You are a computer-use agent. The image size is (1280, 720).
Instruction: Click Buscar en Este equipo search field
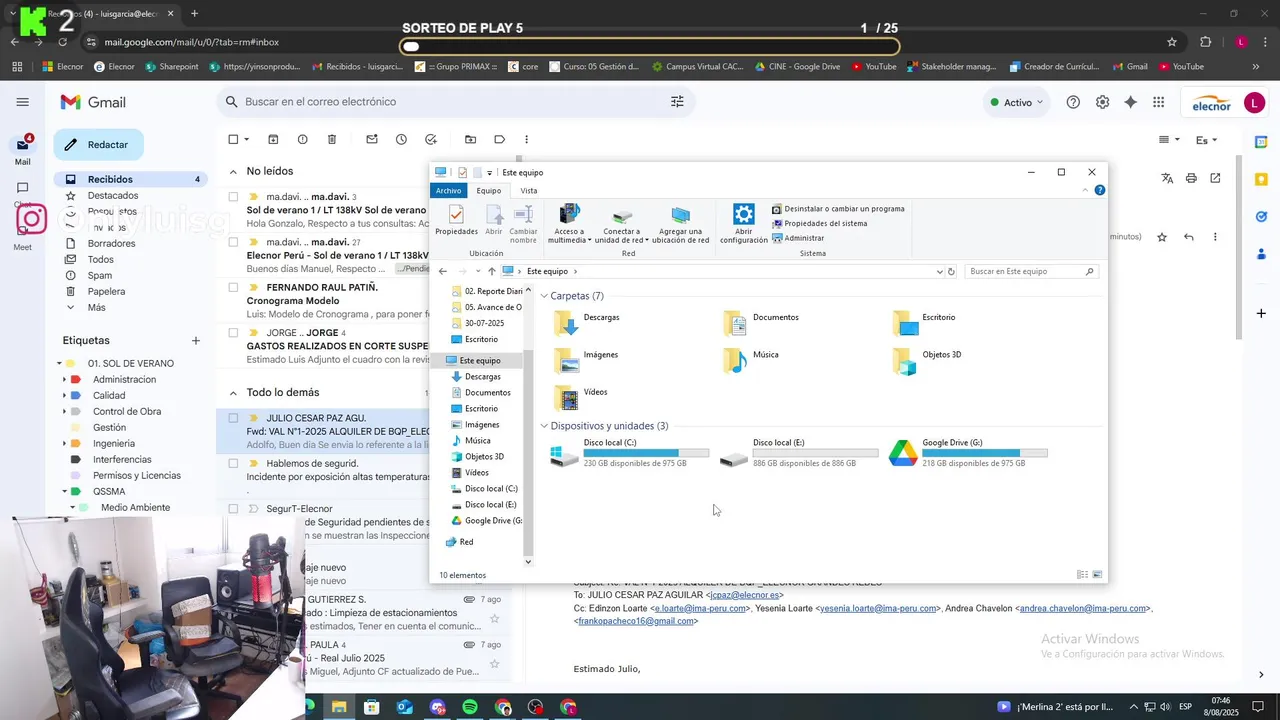click(1032, 271)
